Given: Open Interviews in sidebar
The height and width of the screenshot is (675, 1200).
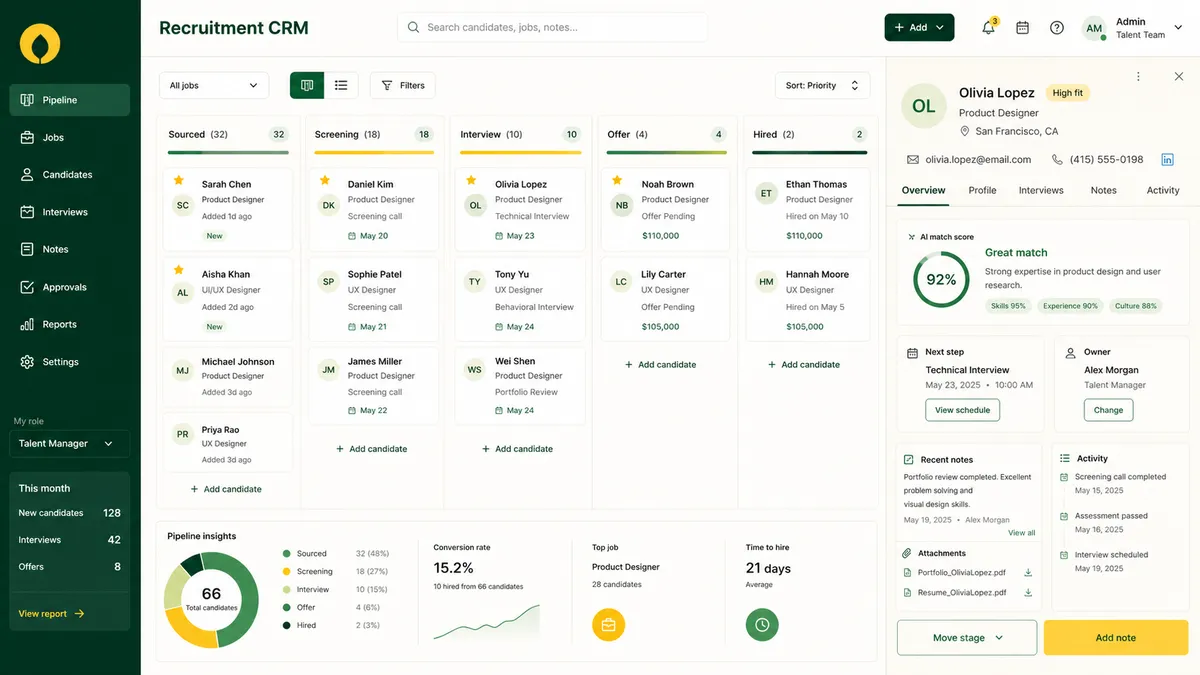Looking at the screenshot, I should point(70,212).
